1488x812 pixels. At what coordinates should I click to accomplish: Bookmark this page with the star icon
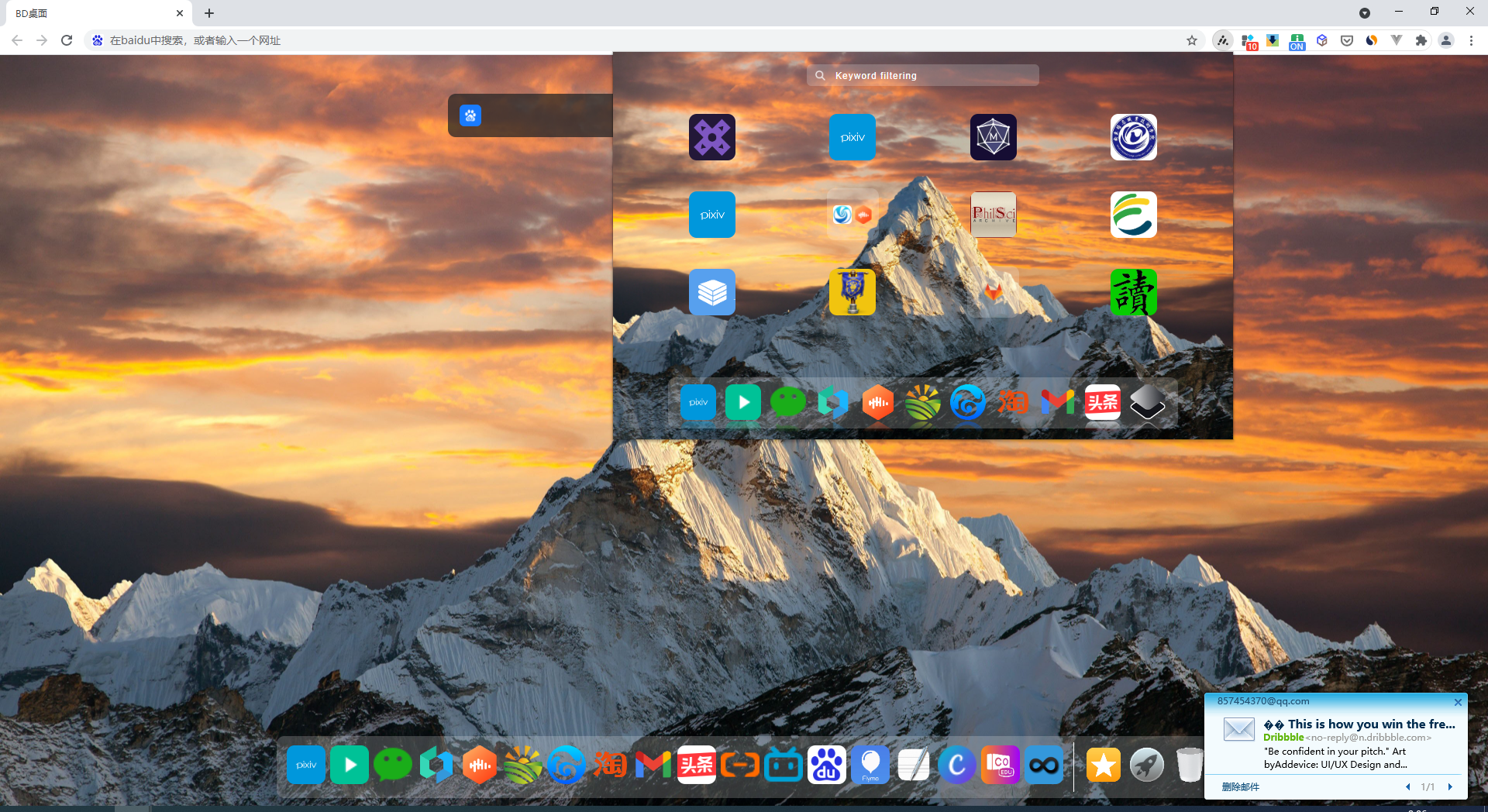1192,40
